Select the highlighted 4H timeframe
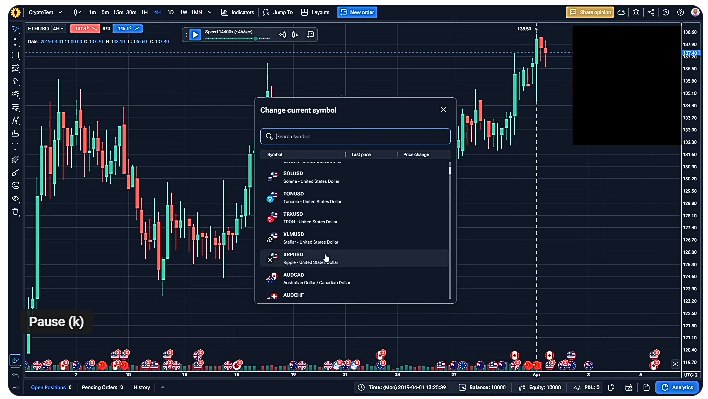708x399 pixels. pos(158,12)
